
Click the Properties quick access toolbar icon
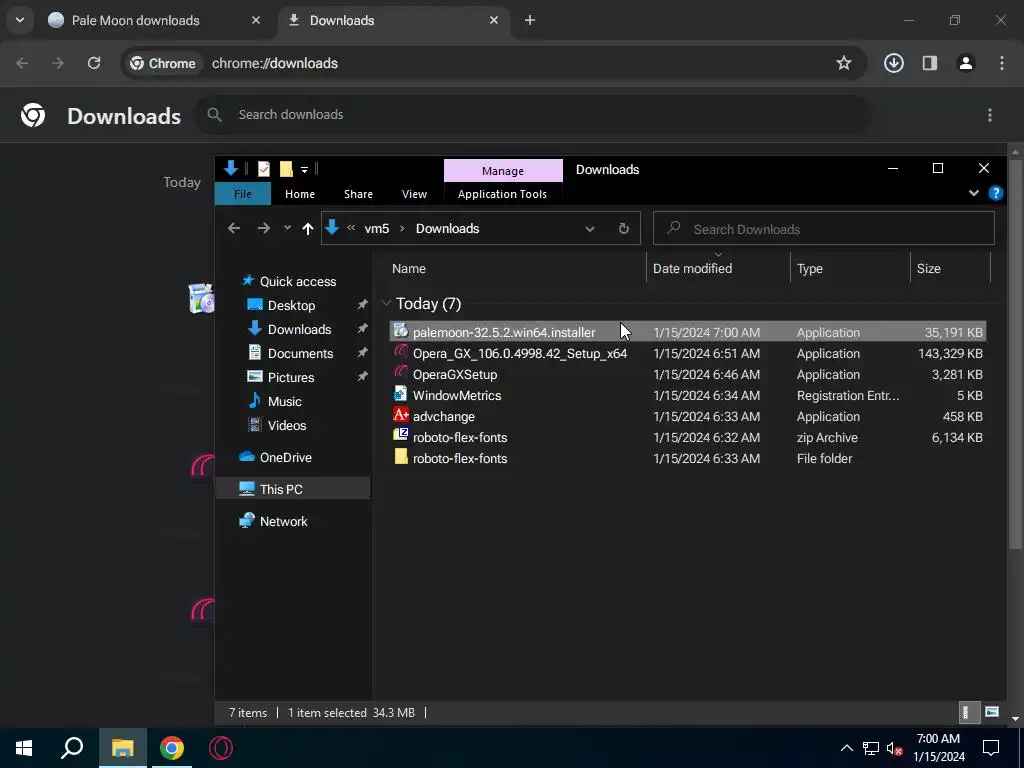[x=264, y=169]
